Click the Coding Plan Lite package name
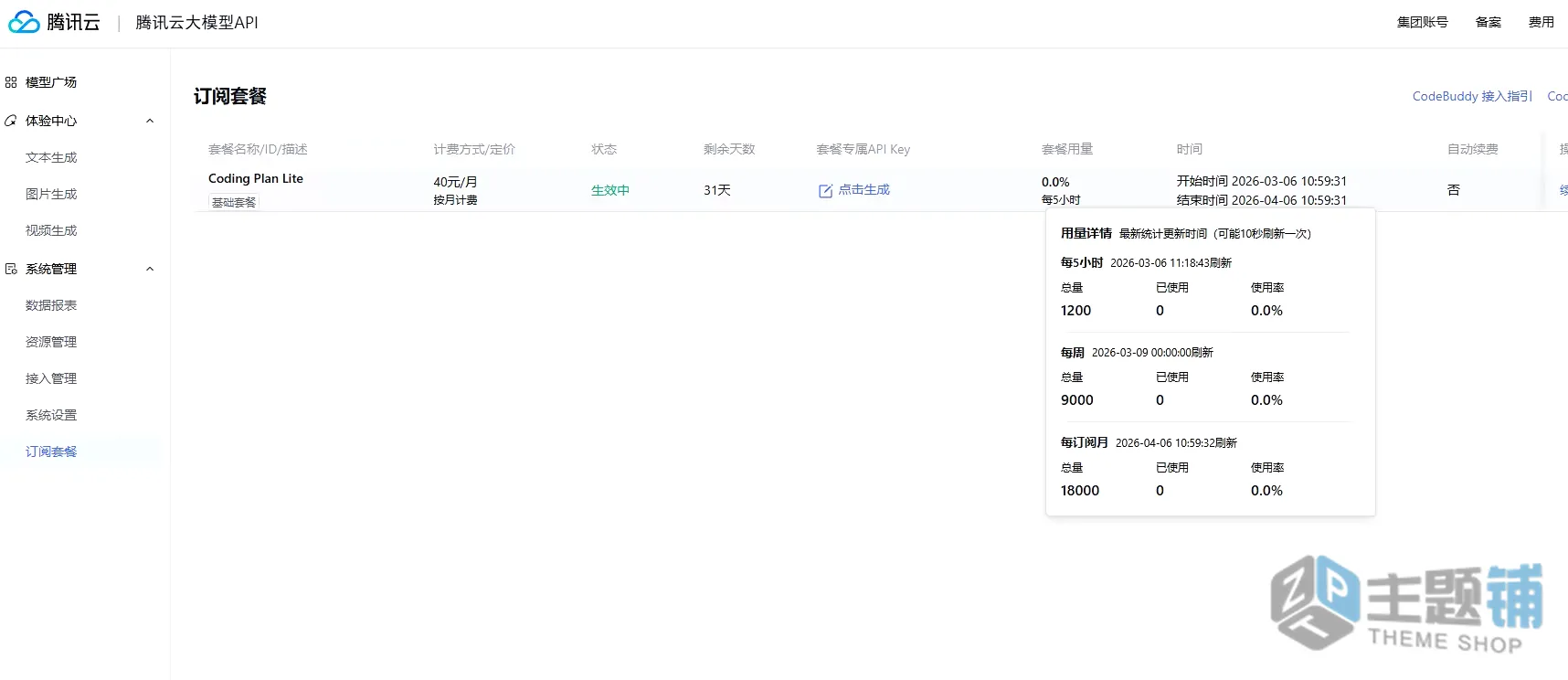The height and width of the screenshot is (680, 1568). [256, 178]
